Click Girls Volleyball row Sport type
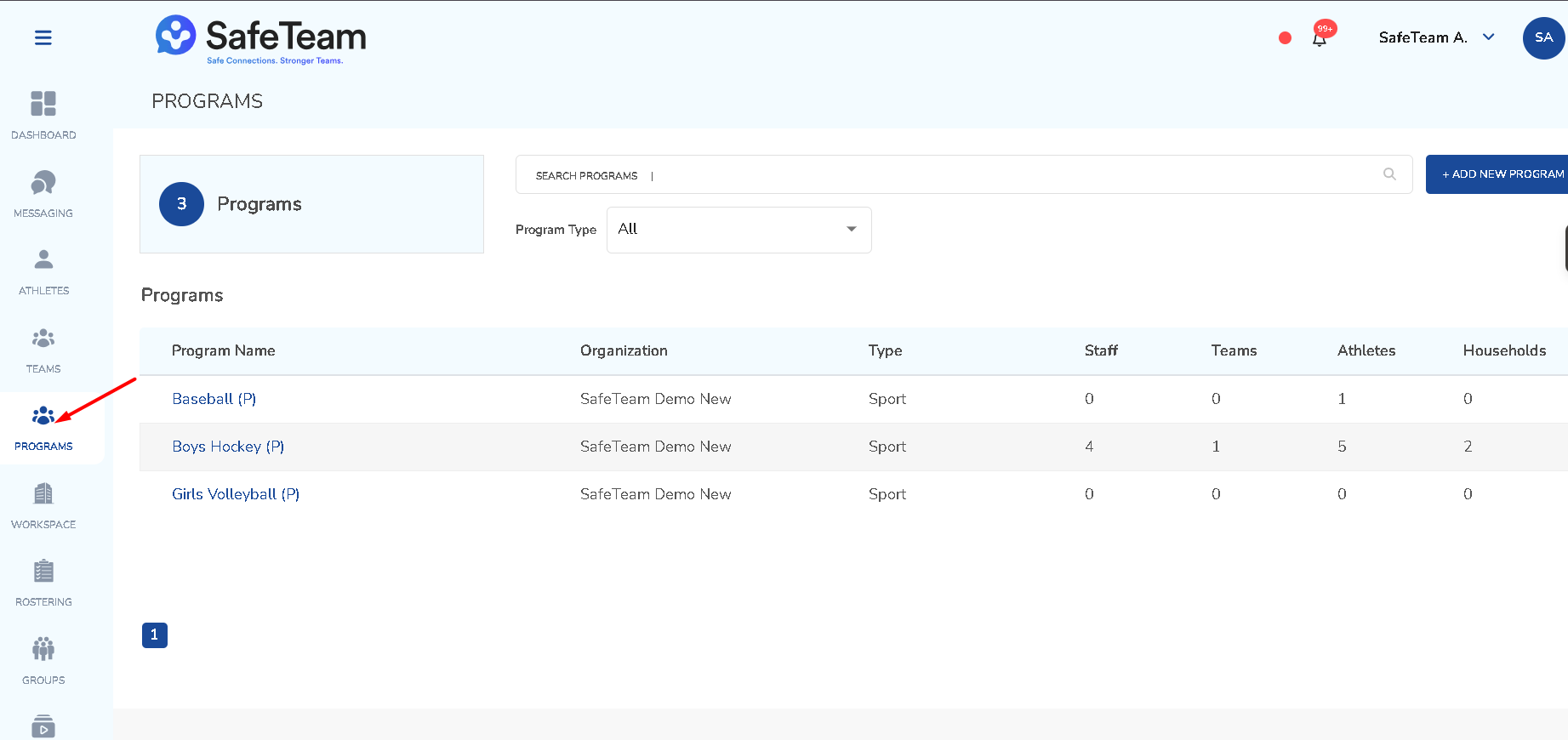 (887, 494)
